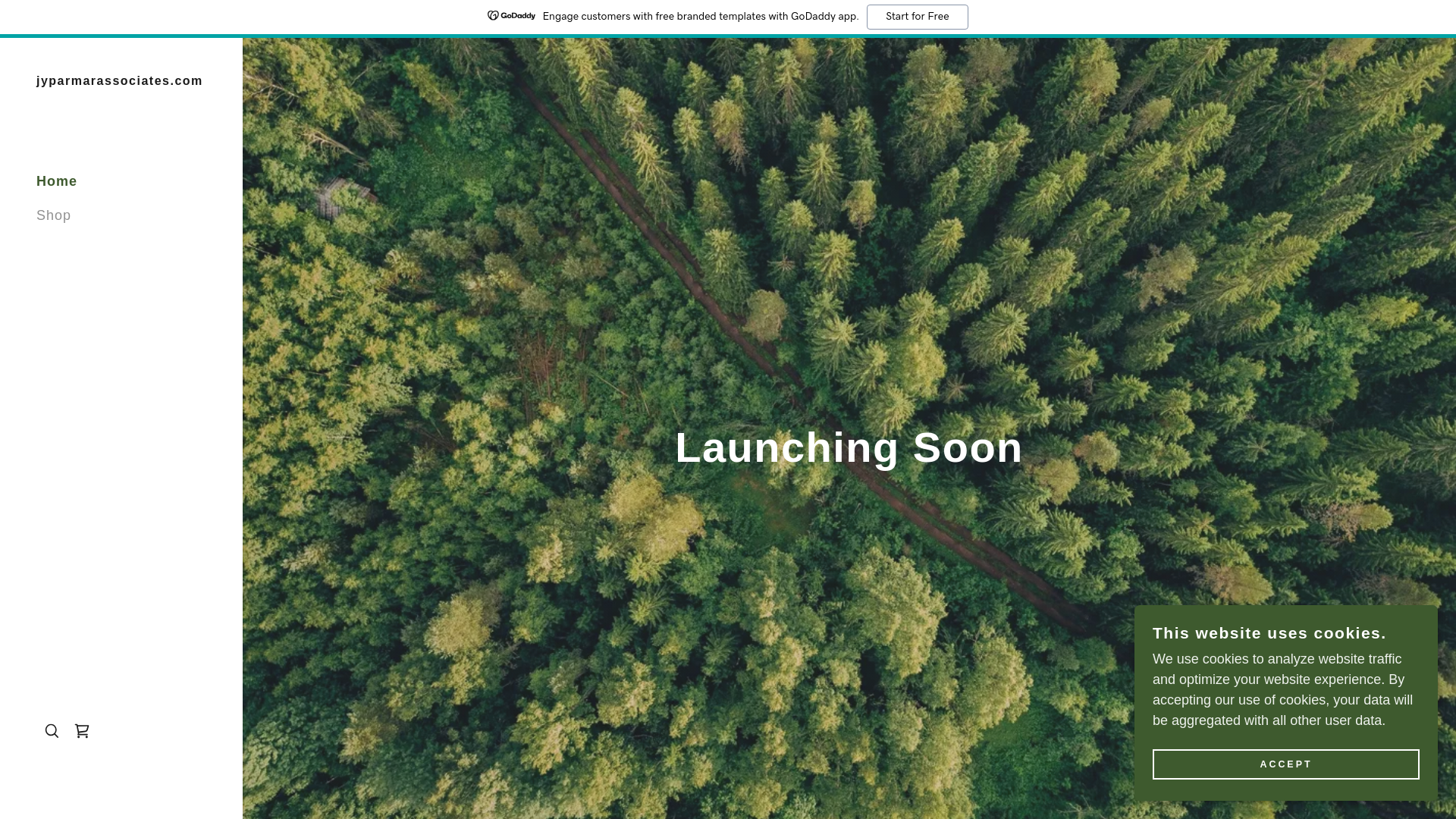The width and height of the screenshot is (1456, 819).
Task: Click the GoDaddy logo in banner
Action: click(x=511, y=16)
